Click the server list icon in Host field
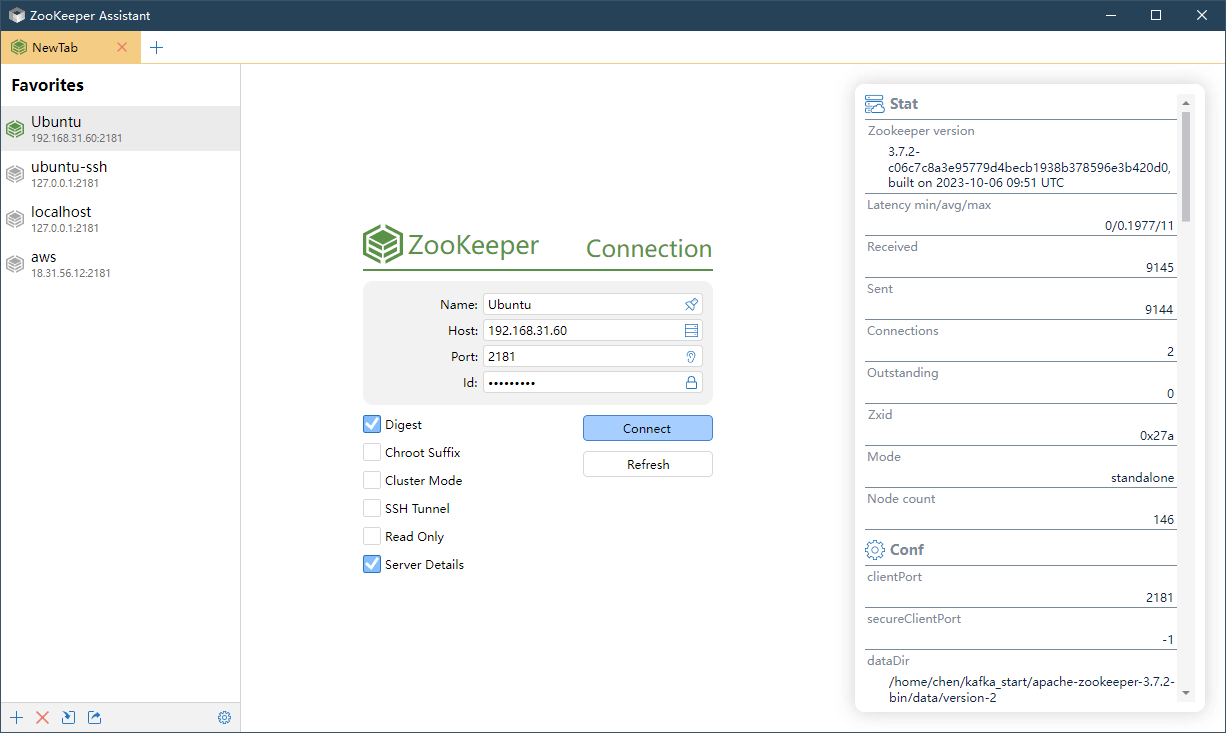The image size is (1226, 733). 691,330
